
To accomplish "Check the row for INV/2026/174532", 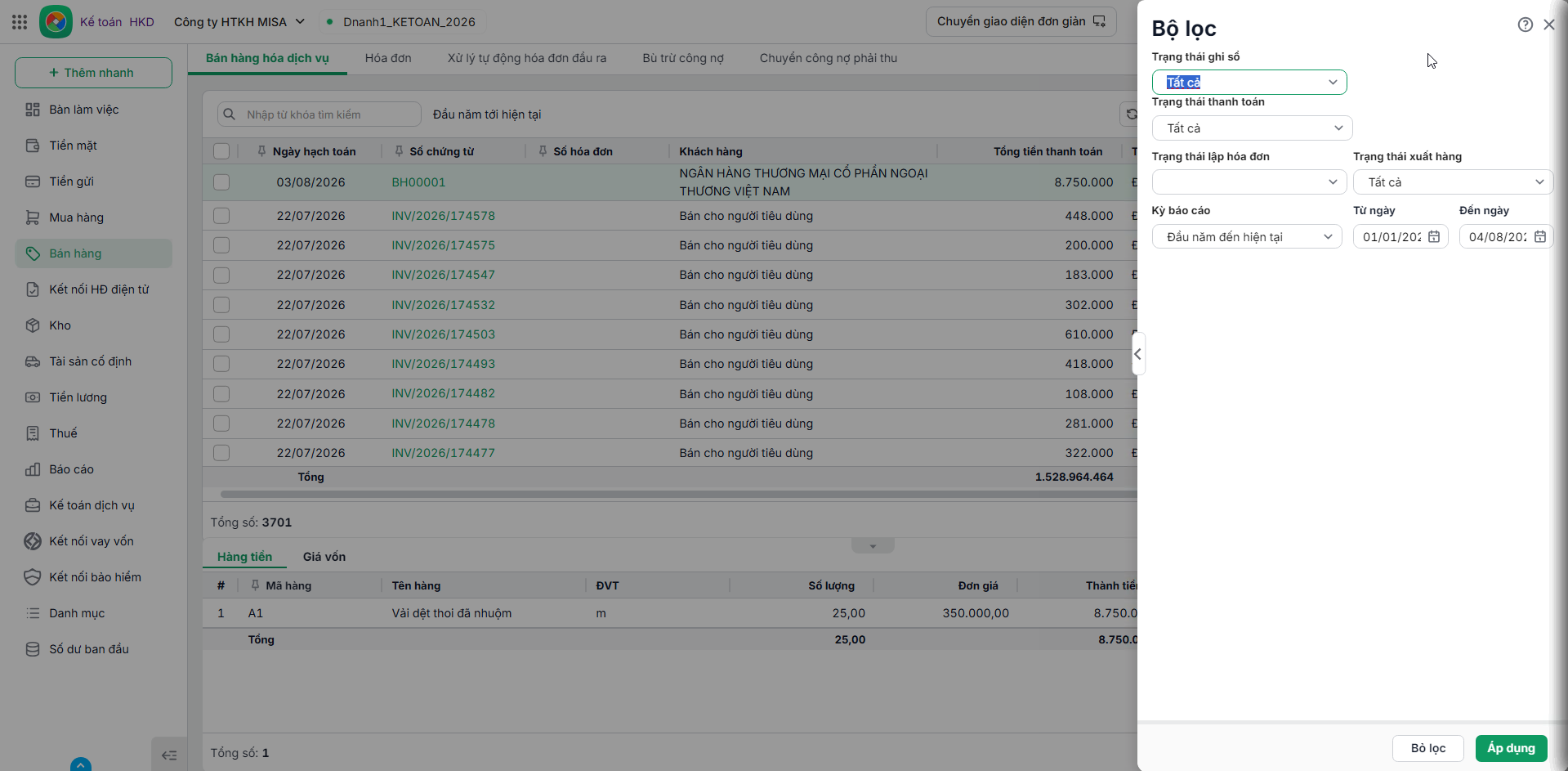I will pos(221,305).
